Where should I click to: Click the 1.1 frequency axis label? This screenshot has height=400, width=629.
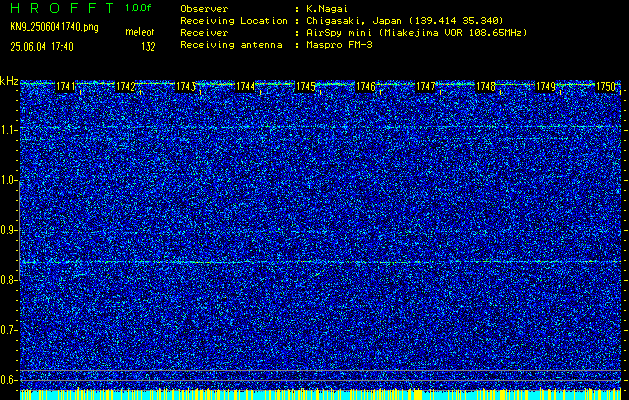(9, 131)
